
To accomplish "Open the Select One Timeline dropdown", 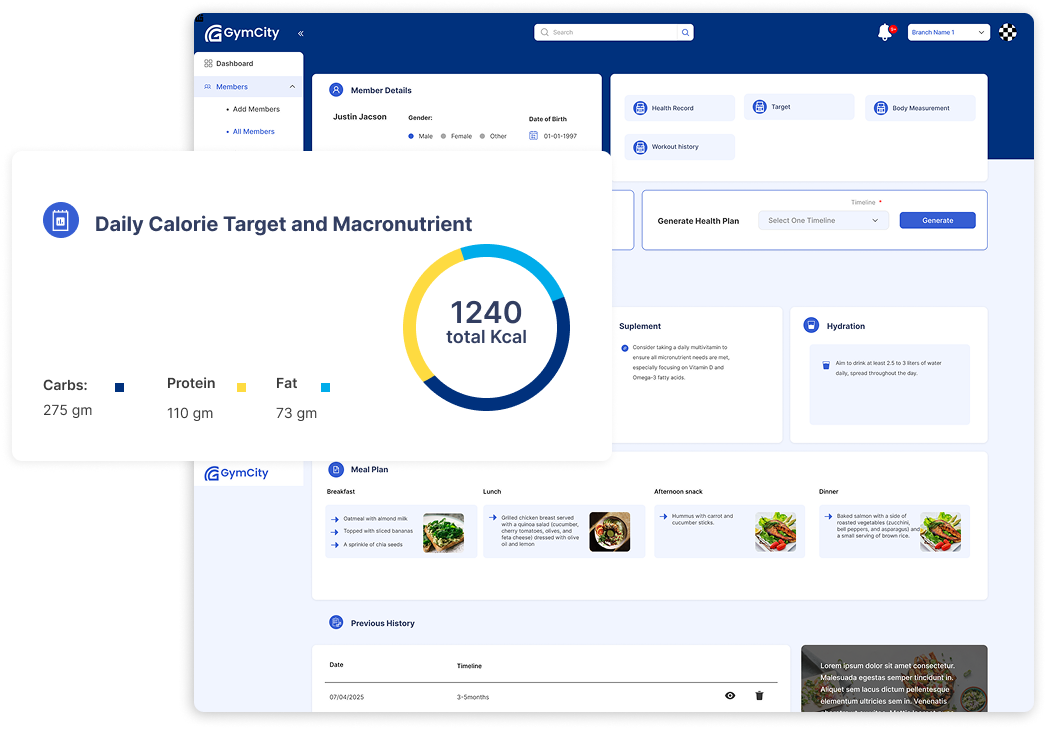I will coord(822,221).
